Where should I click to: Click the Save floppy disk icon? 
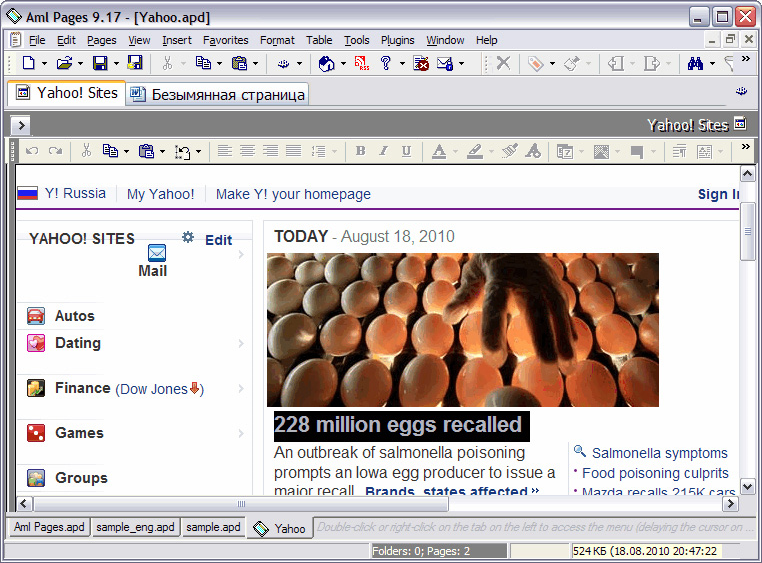click(100, 63)
